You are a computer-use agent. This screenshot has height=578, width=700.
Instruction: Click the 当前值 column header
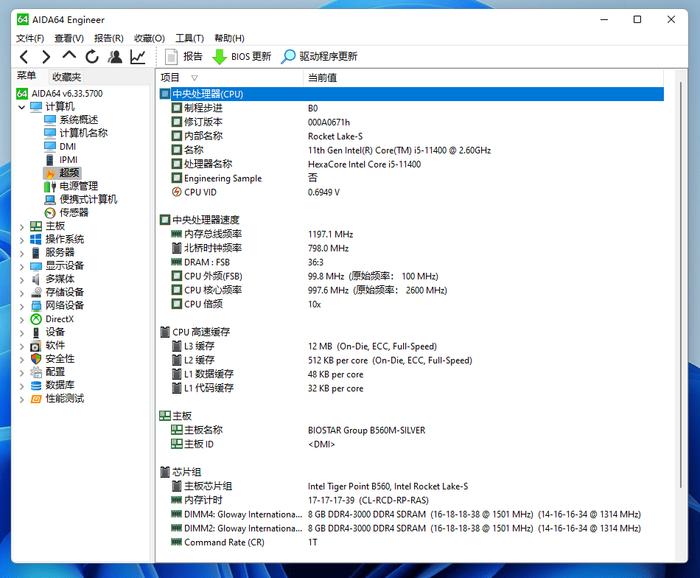point(483,78)
